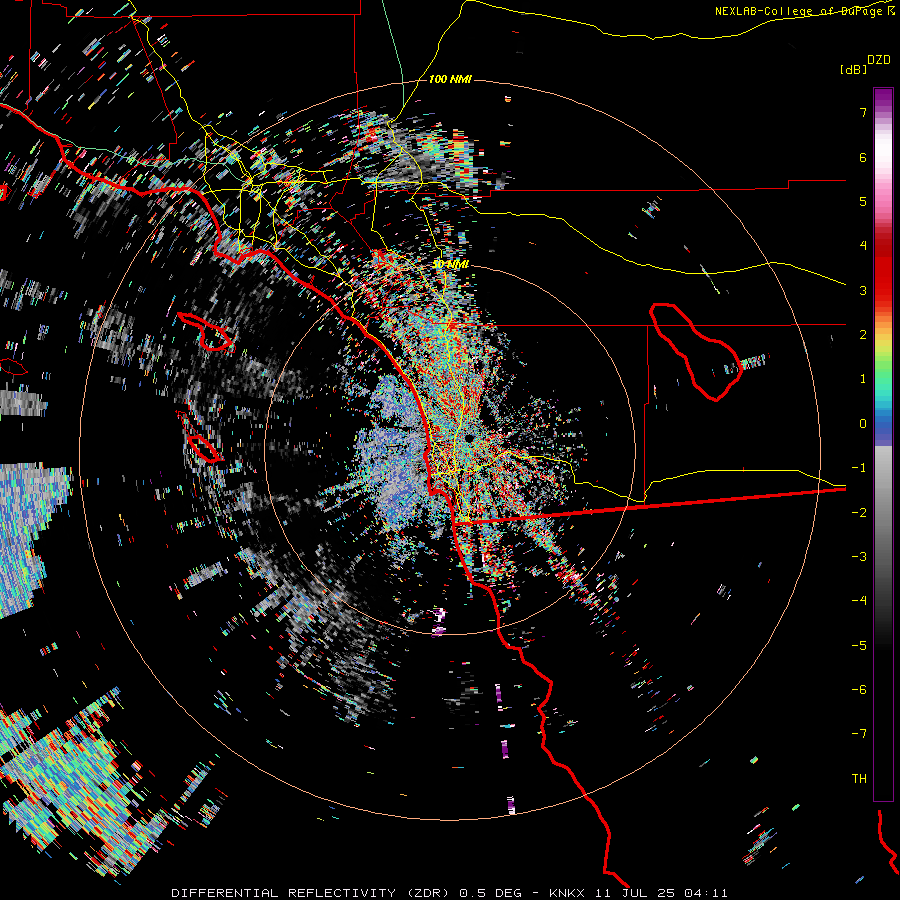Click the -2 dB scale label
The height and width of the screenshot is (900, 900).
coord(859,513)
